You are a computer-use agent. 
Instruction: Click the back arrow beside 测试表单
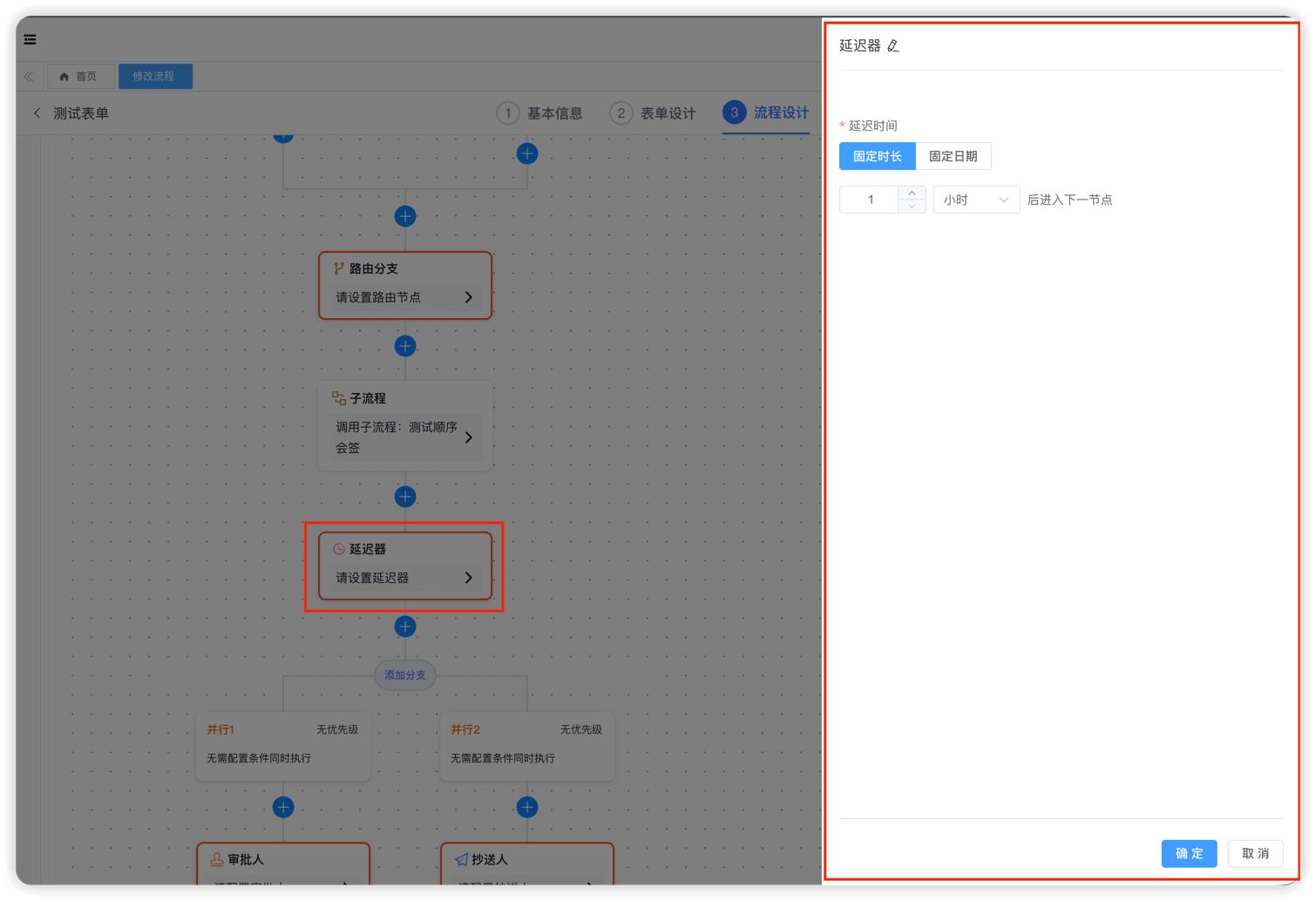tap(37, 113)
